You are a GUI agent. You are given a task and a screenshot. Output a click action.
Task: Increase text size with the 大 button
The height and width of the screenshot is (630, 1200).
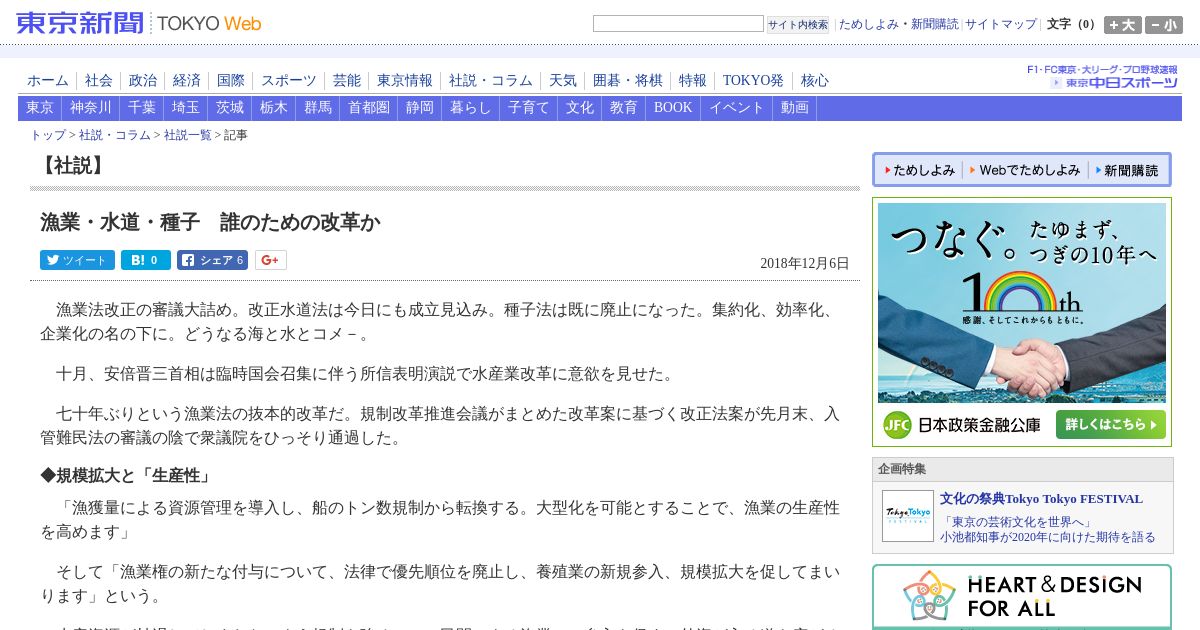(1122, 25)
